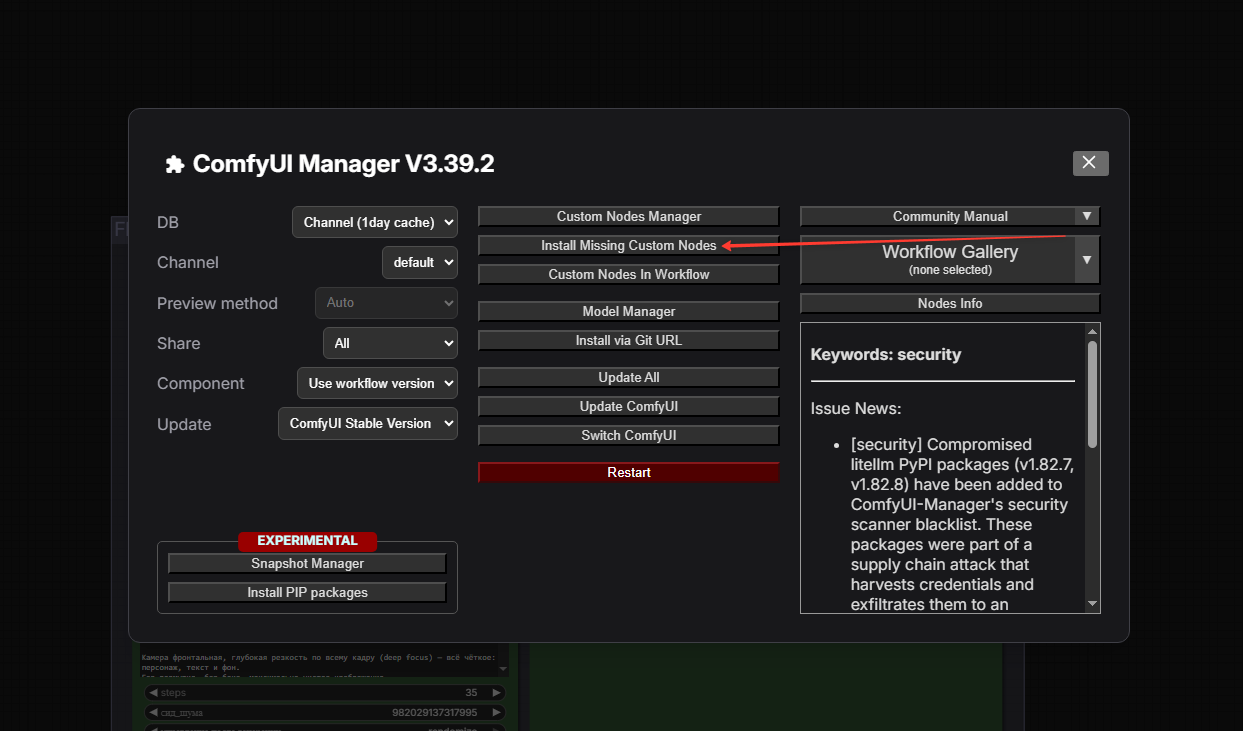Open the Channel default dropdown
This screenshot has height=731, width=1243.
click(420, 262)
